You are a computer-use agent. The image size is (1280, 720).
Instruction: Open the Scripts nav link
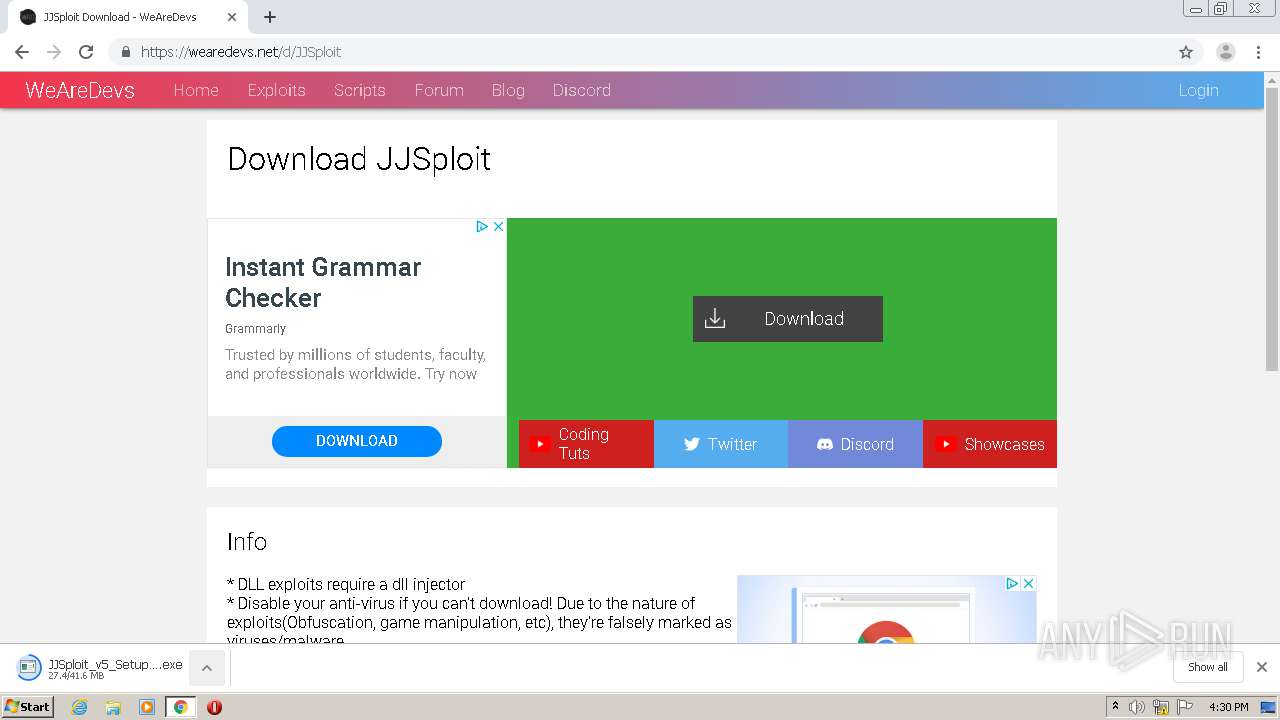point(360,90)
